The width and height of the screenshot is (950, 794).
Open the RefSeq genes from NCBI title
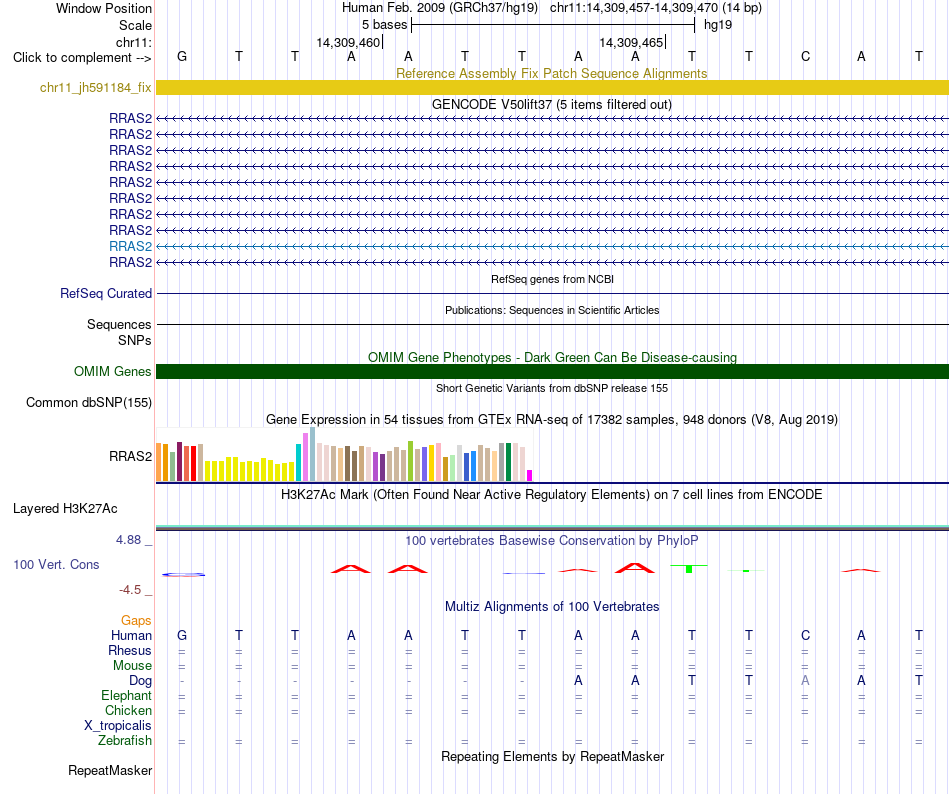552,279
